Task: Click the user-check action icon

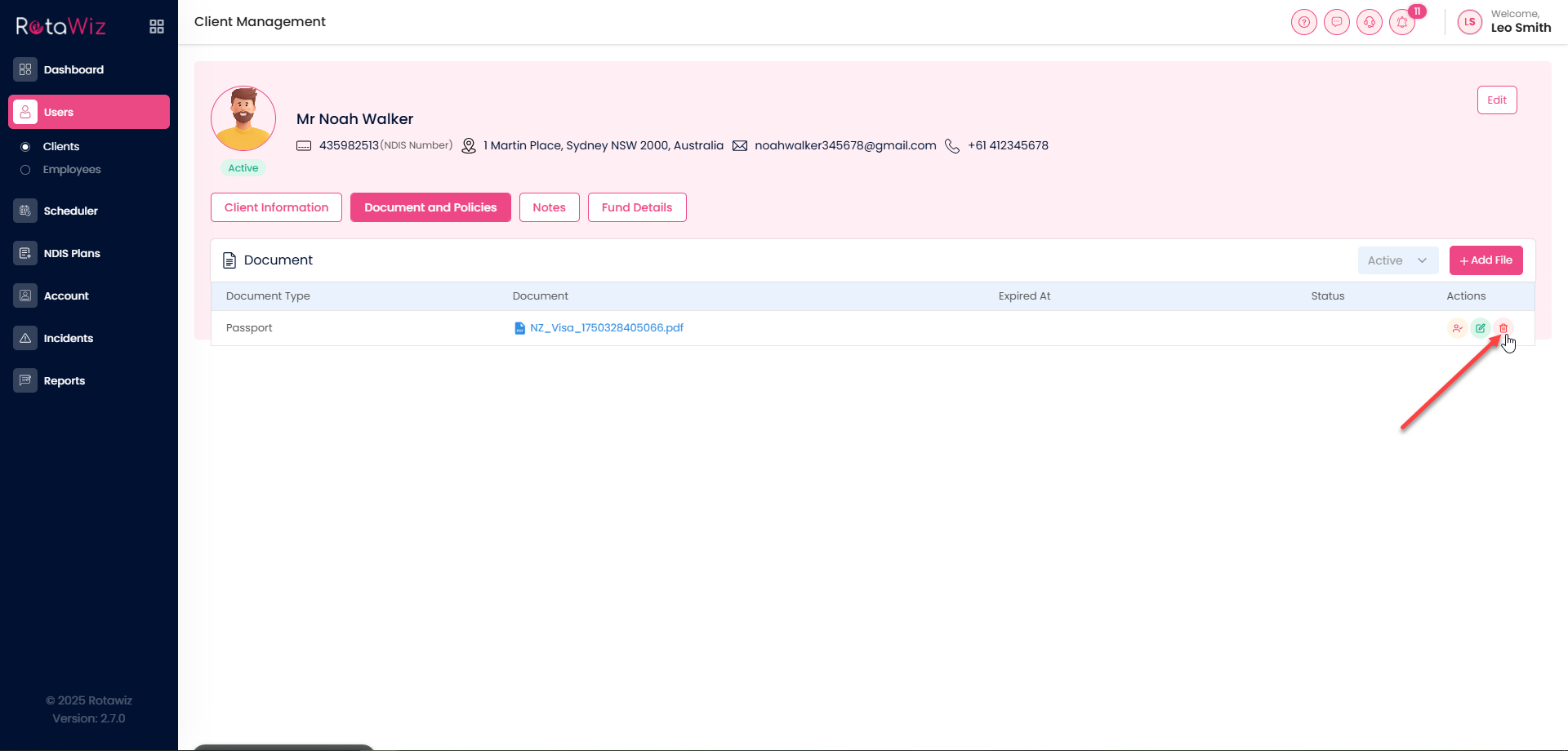Action: (1457, 328)
